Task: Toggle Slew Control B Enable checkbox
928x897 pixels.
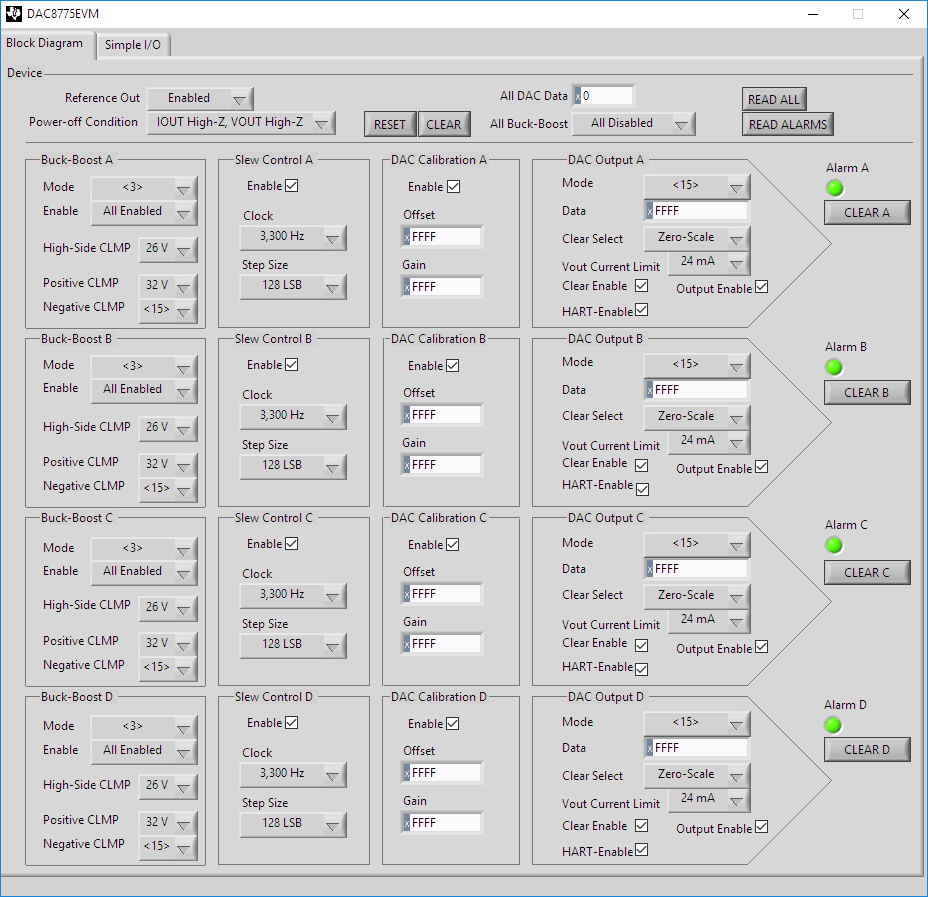Action: pos(292,364)
